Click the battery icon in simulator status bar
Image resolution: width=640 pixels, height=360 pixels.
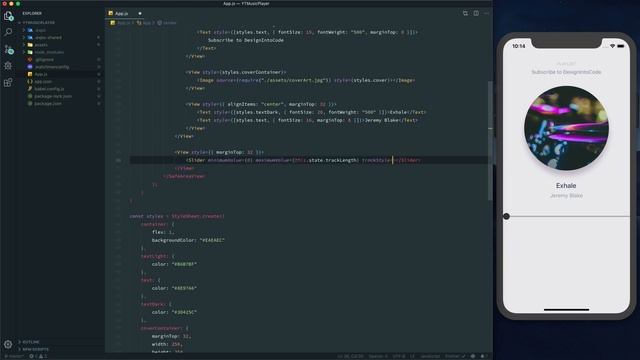[x=621, y=47]
